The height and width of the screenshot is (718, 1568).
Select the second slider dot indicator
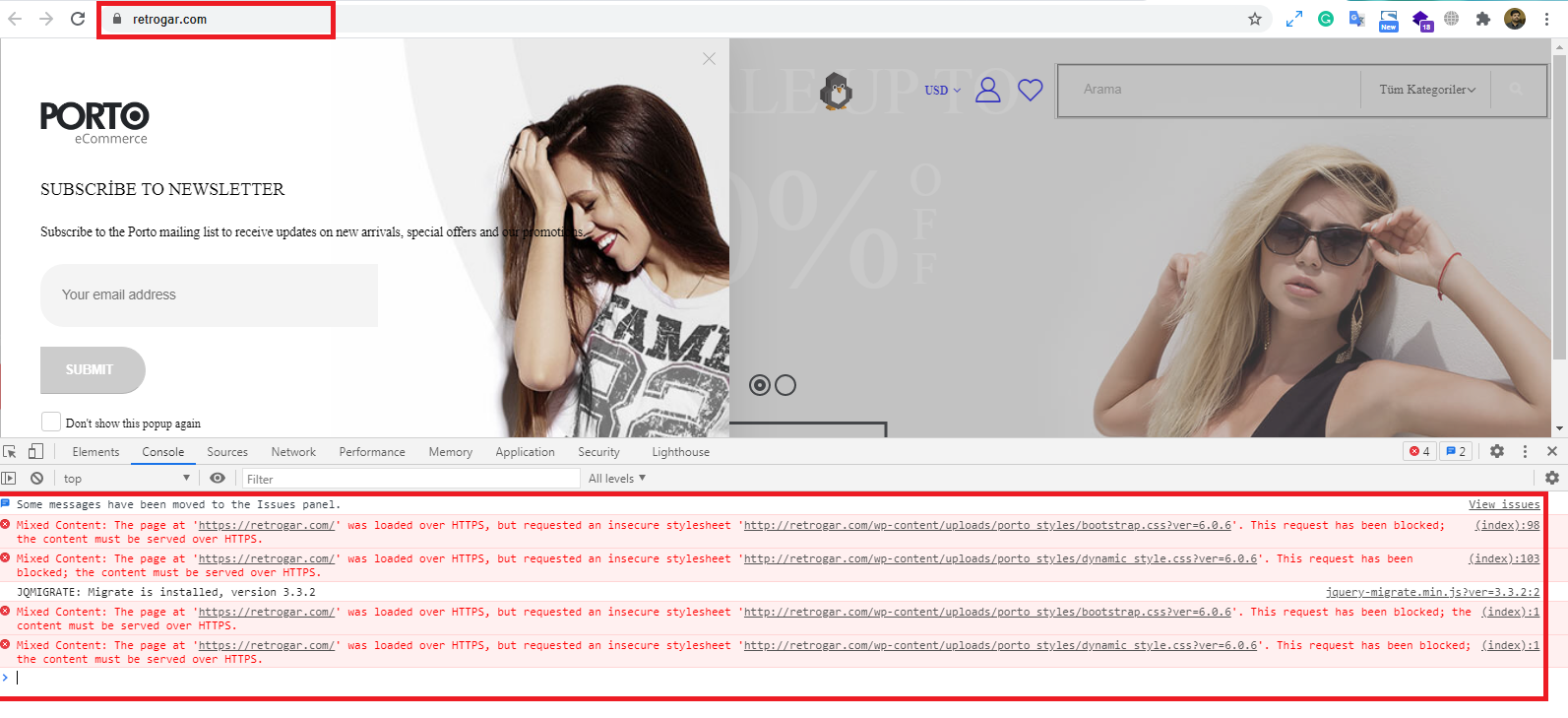pyautogui.click(x=785, y=385)
